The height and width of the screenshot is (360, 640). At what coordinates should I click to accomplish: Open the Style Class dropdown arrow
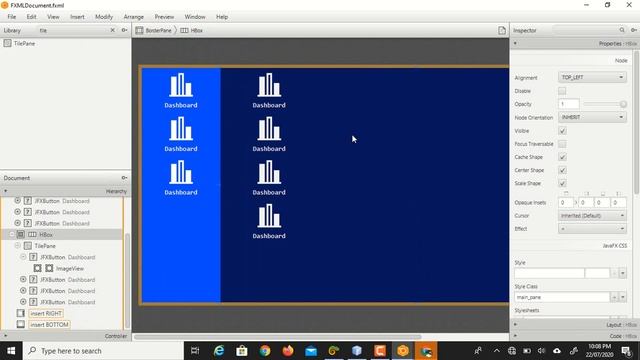coord(622,297)
